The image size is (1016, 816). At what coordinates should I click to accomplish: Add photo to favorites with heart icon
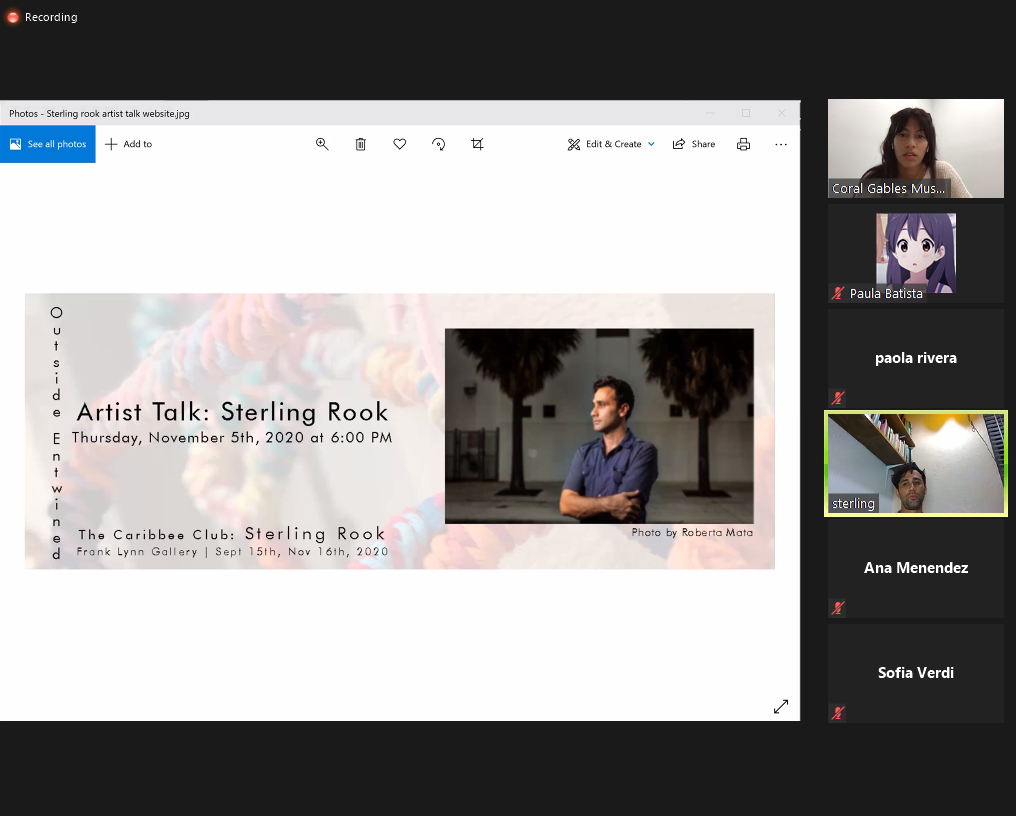(400, 144)
